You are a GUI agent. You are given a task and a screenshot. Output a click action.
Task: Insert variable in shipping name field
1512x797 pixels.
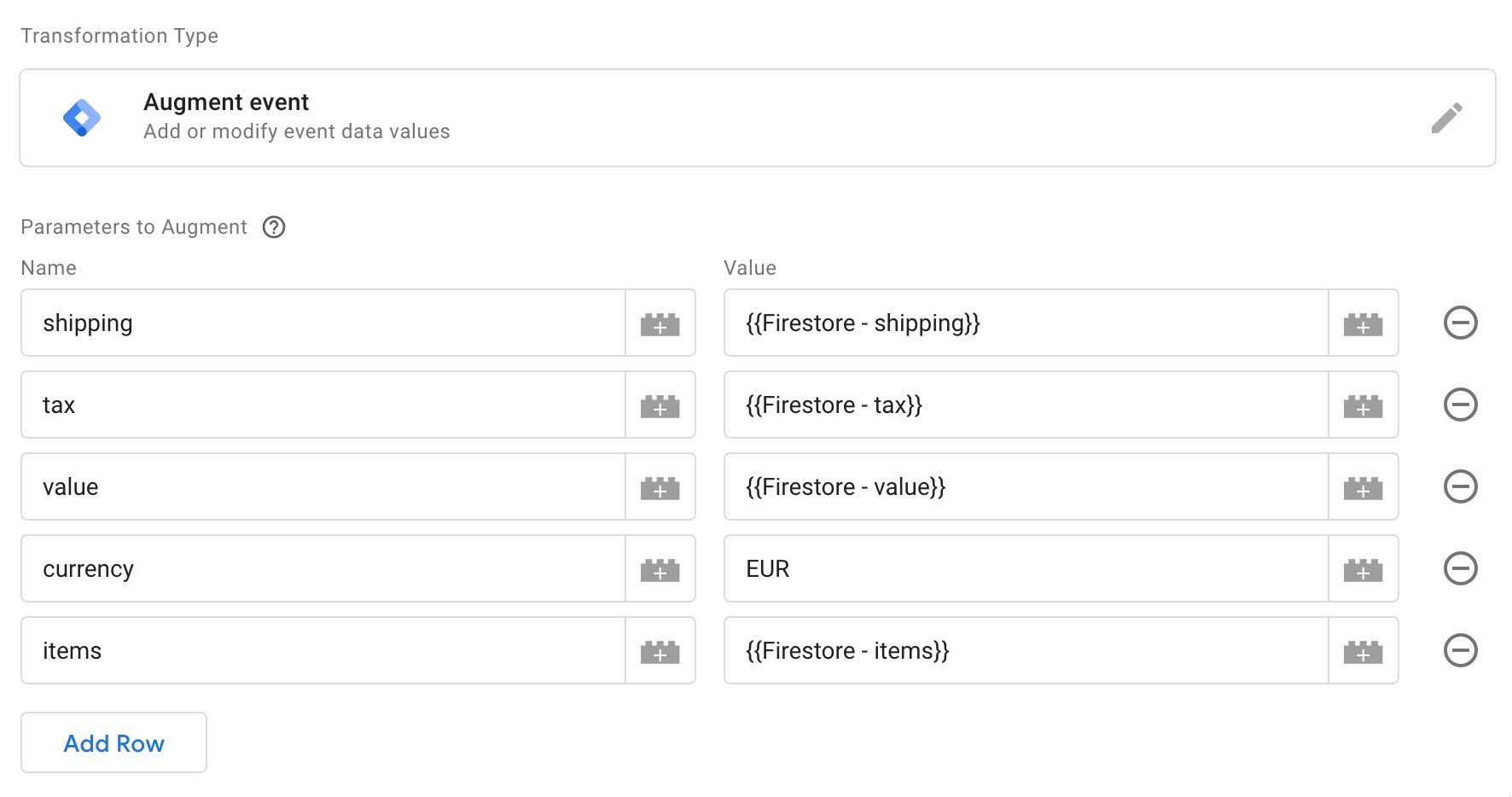point(660,323)
